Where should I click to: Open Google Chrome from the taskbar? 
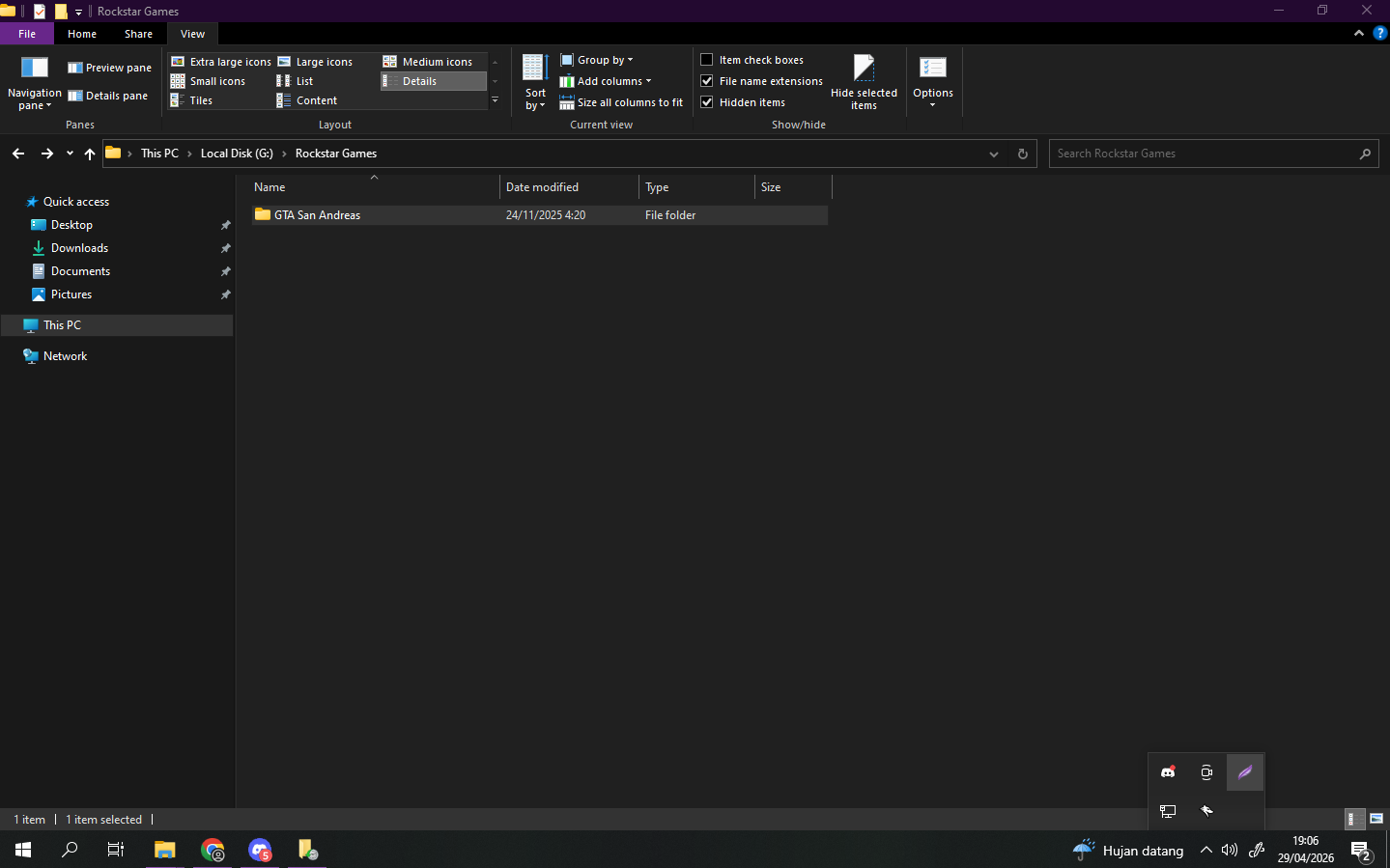coord(213,850)
